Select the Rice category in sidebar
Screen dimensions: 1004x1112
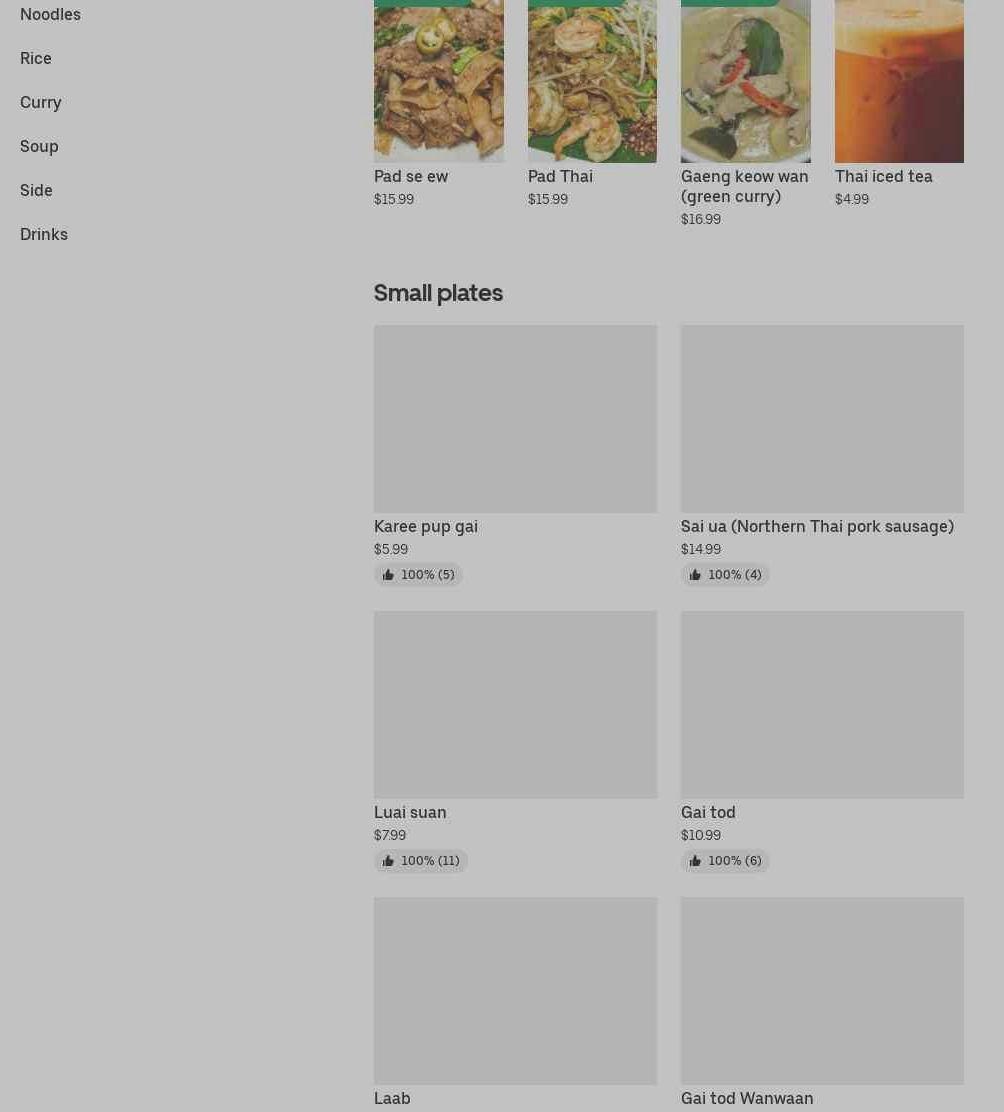(35, 58)
